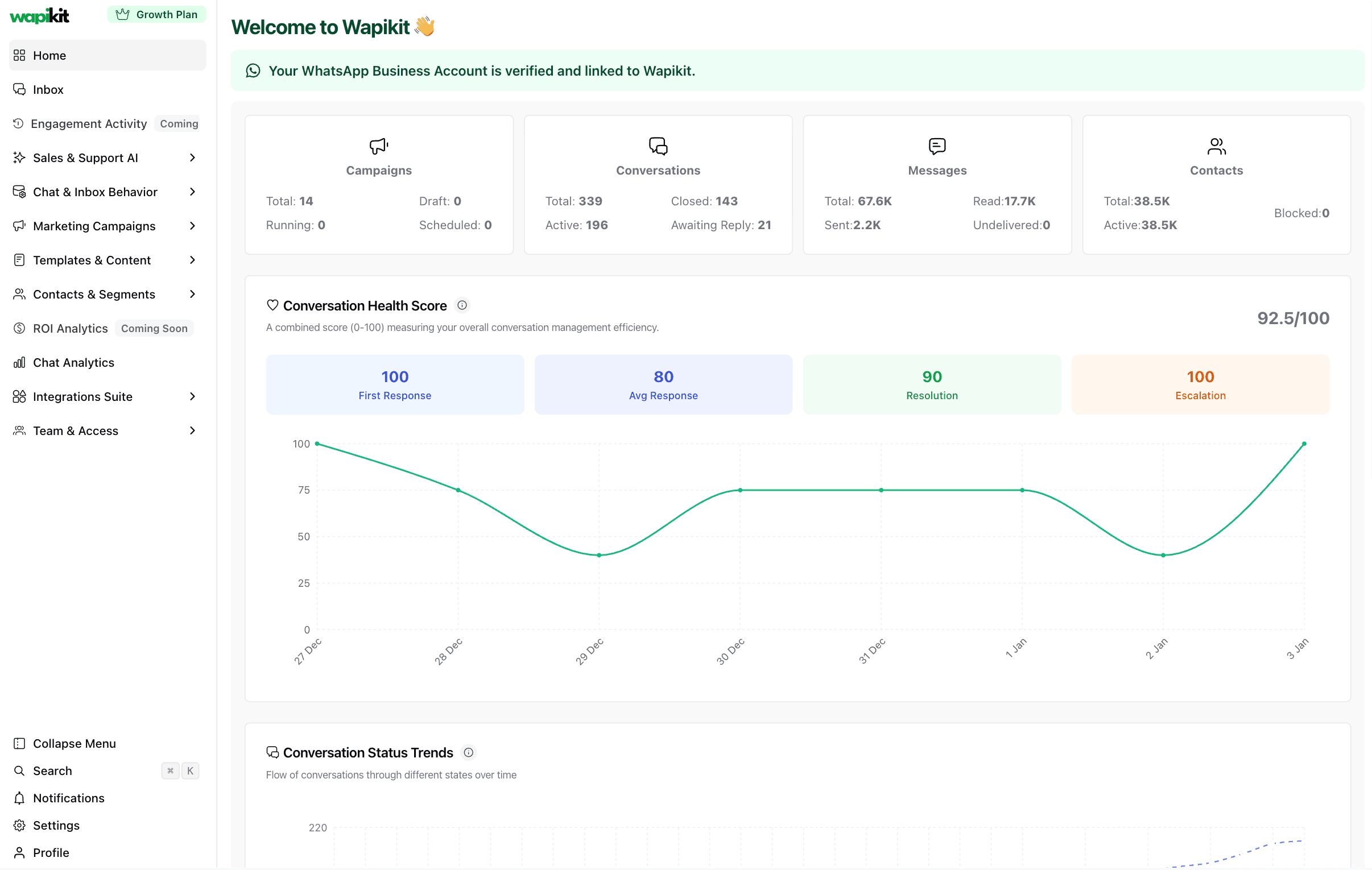The height and width of the screenshot is (870, 1372).
Task: Click the info icon beside Conversation Health Score
Action: click(x=462, y=305)
